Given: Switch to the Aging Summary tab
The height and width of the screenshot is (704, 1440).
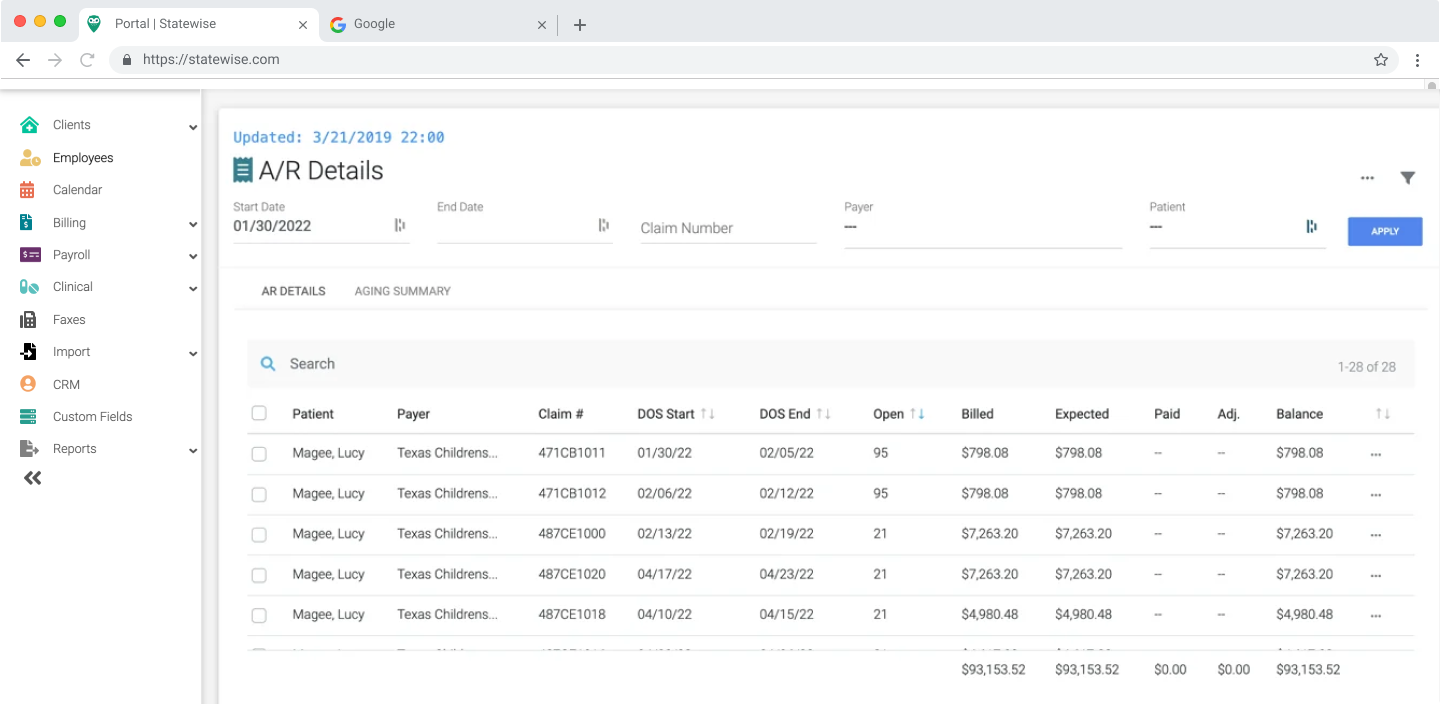Looking at the screenshot, I should 402,291.
